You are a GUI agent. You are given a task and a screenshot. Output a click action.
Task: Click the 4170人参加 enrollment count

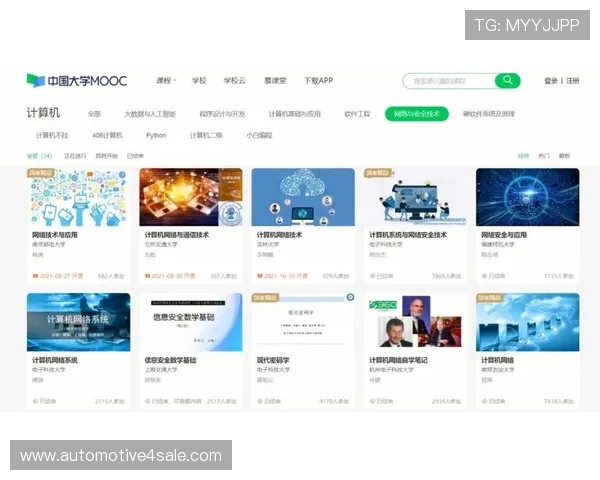334,401
